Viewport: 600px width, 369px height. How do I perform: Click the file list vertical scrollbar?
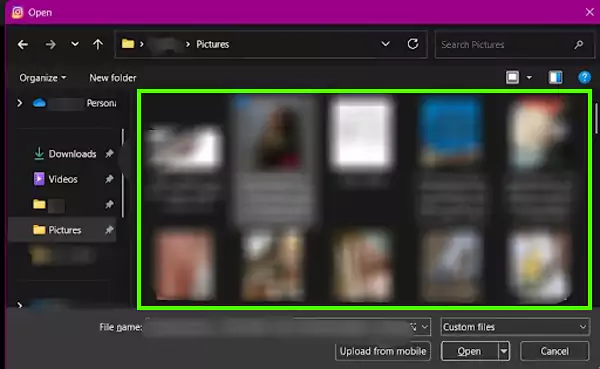coord(596,119)
